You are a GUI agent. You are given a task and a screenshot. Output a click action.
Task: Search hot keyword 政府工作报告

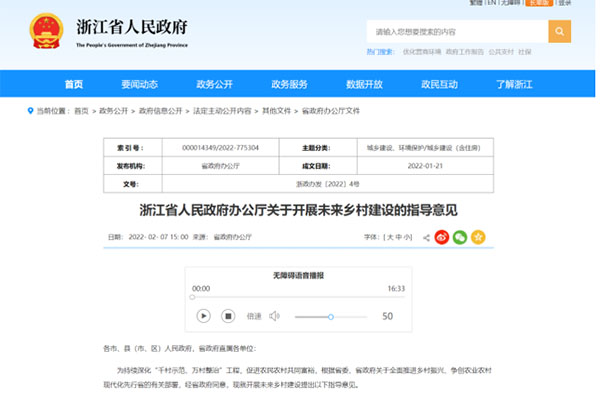point(465,52)
